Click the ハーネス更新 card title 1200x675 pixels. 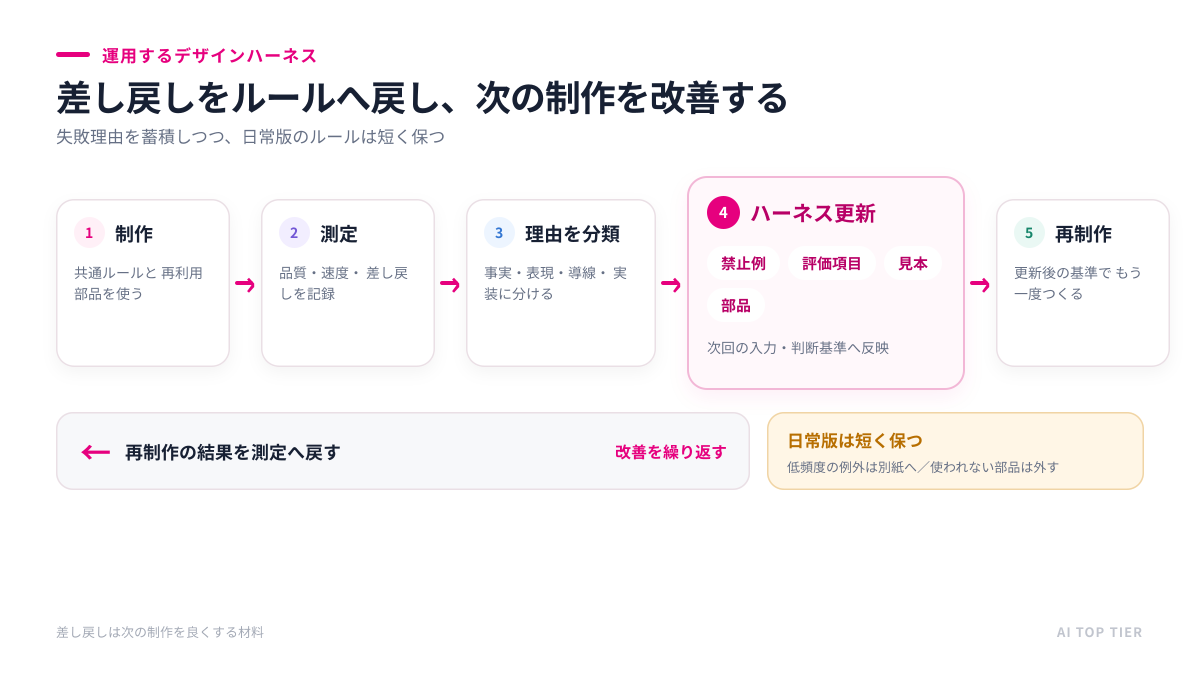pos(813,213)
